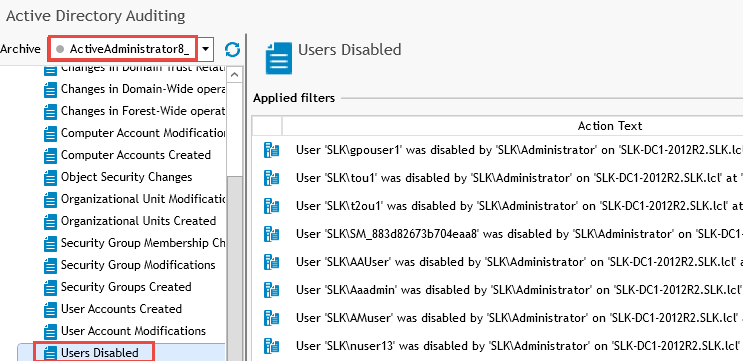The height and width of the screenshot is (361, 743).
Task: Open Changes in Forest-Wide operations report
Action: [143, 111]
